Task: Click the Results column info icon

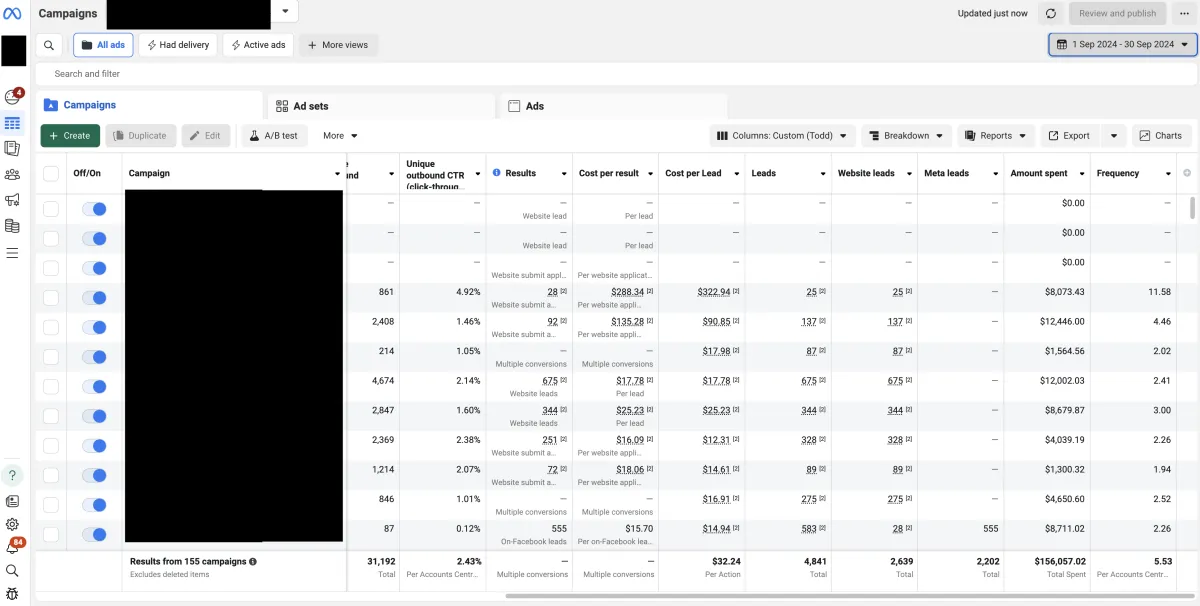Action: pyautogui.click(x=496, y=173)
